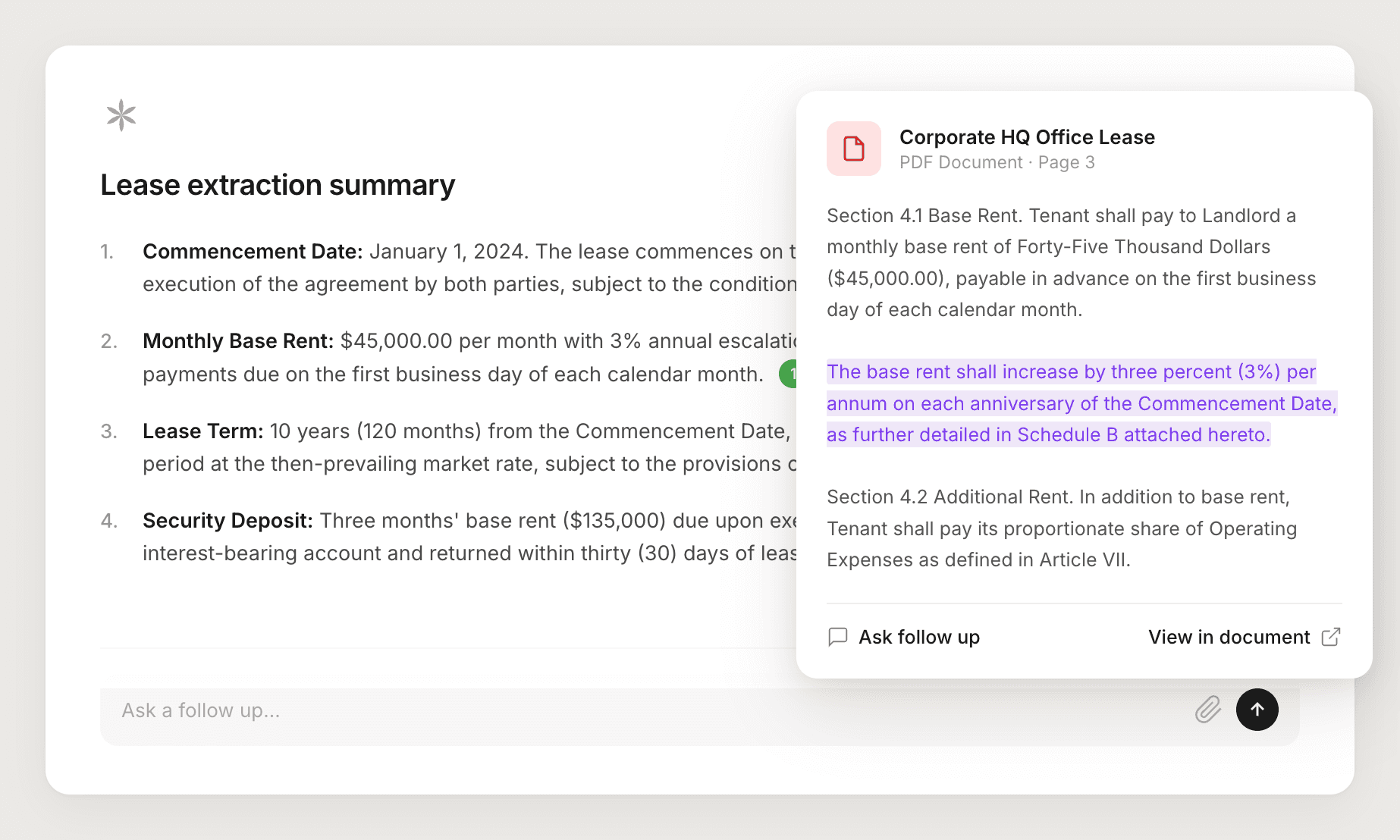1400x840 pixels.
Task: Click the 'Corporate HQ Office Lease' title
Action: pos(1027,137)
